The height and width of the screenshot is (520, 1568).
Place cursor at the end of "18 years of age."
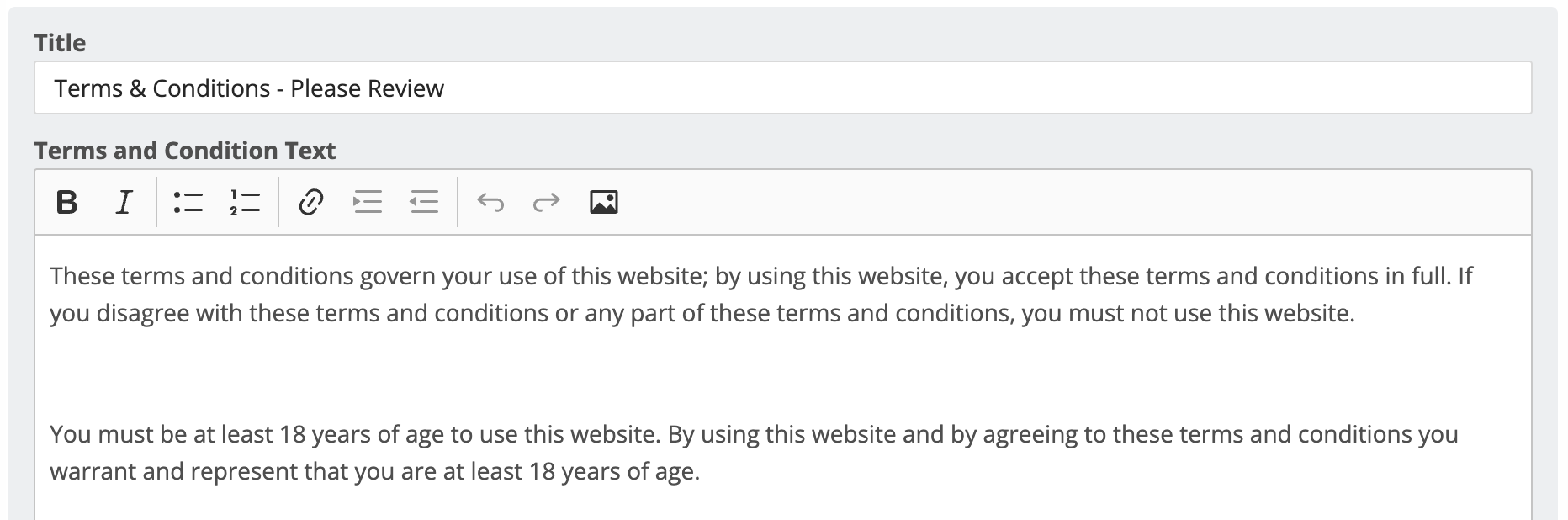702,471
